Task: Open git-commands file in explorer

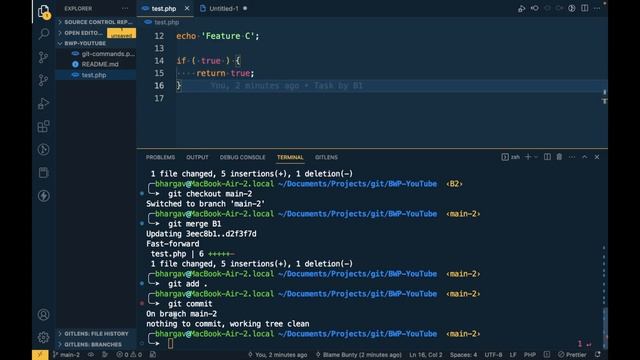Action: pyautogui.click(x=96, y=54)
